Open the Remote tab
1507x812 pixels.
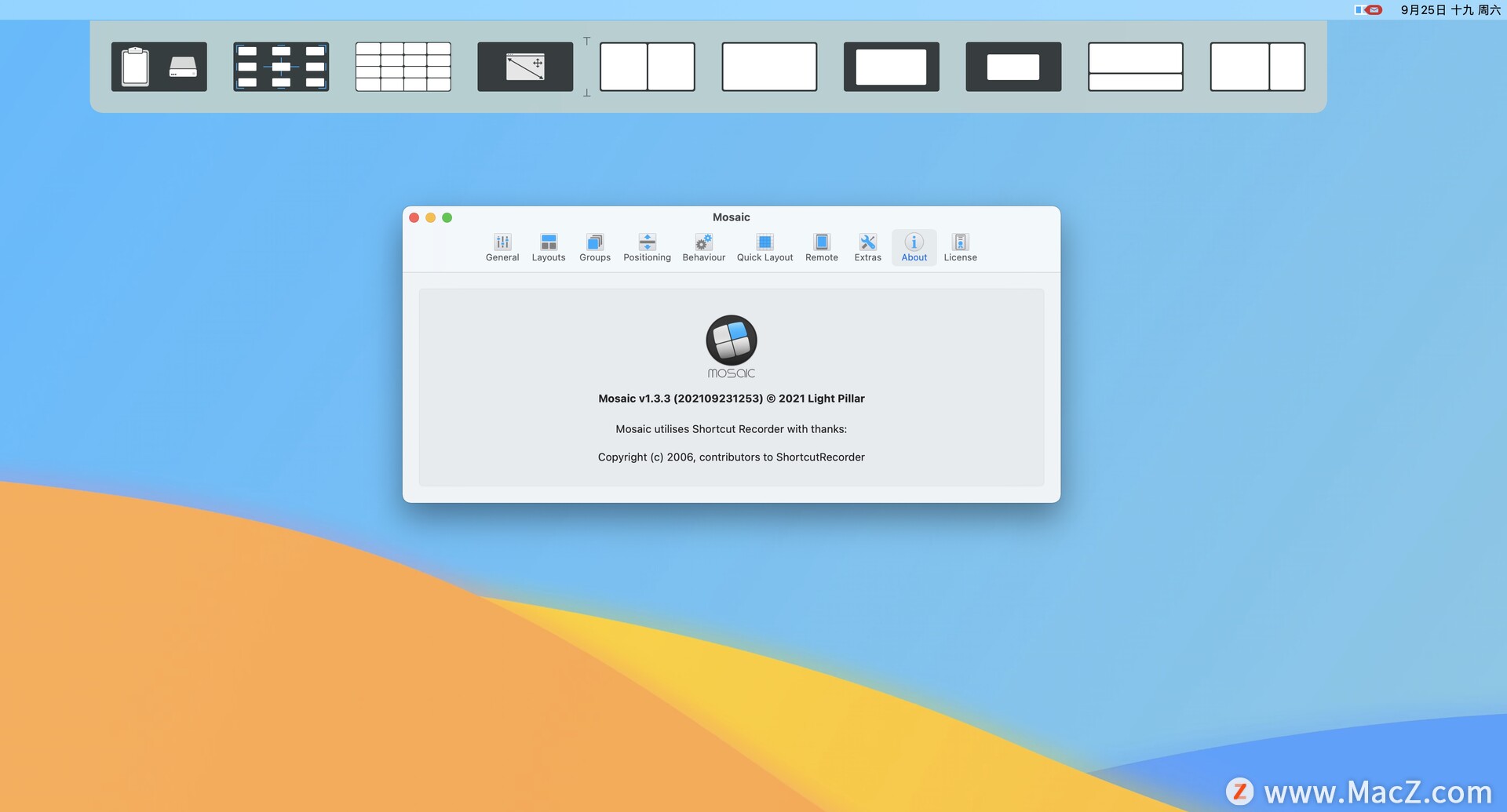point(822,248)
